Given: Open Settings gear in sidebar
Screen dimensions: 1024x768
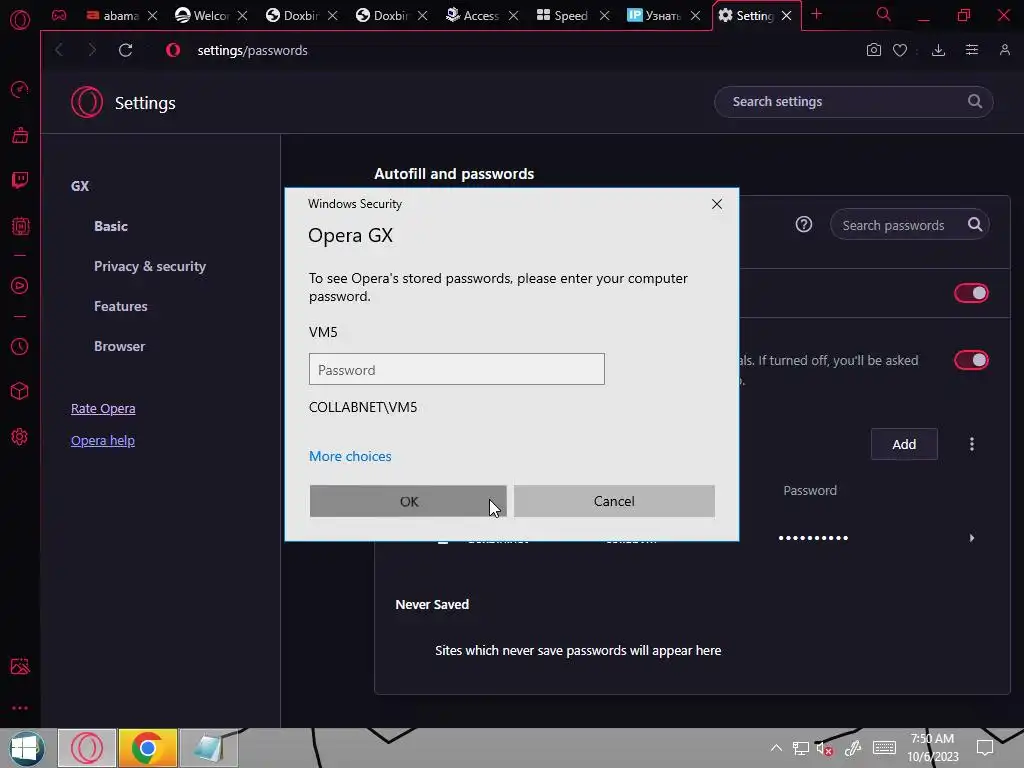Looking at the screenshot, I should tap(20, 437).
